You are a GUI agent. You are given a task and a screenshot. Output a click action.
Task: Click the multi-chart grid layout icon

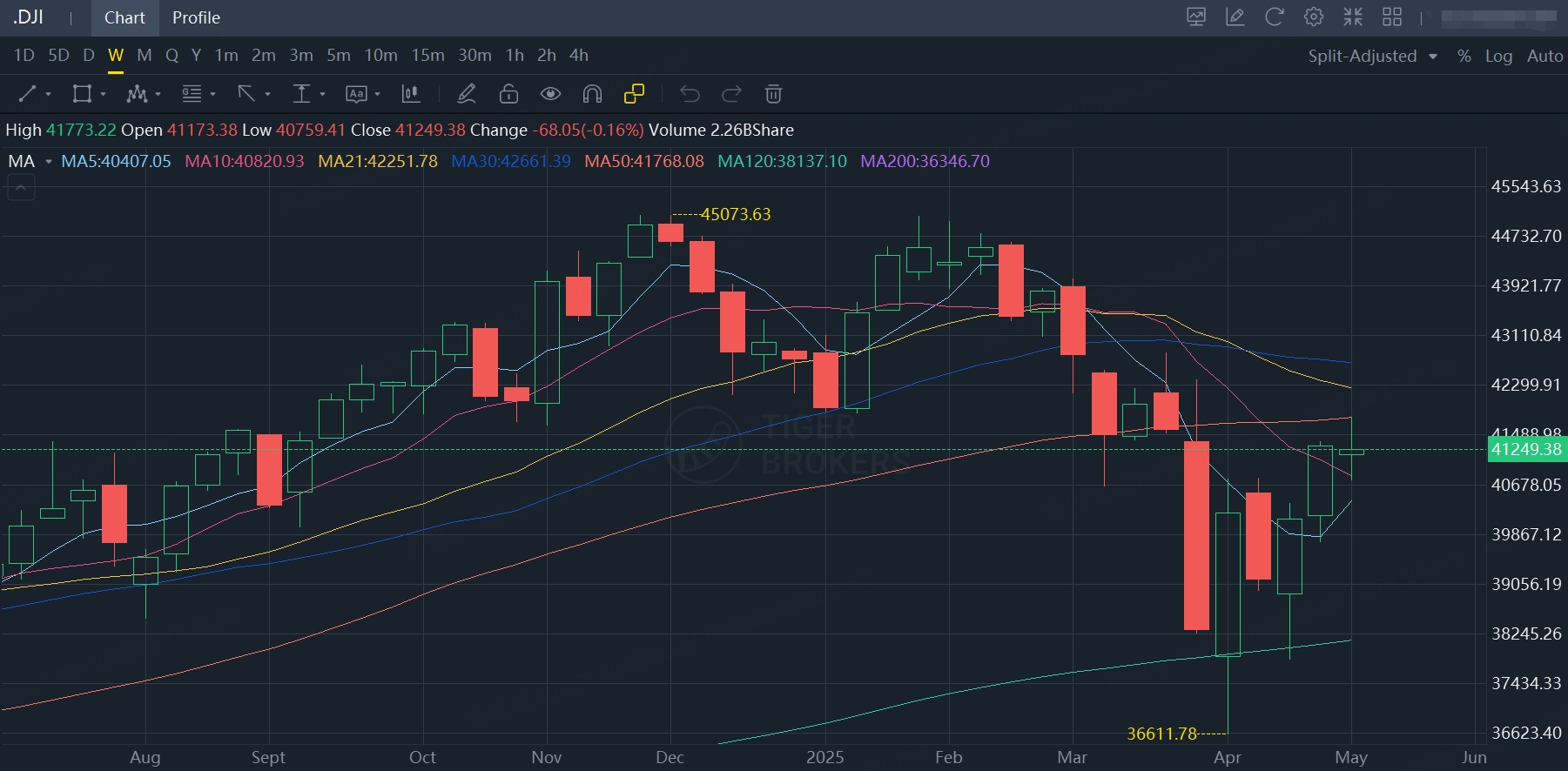[1392, 17]
